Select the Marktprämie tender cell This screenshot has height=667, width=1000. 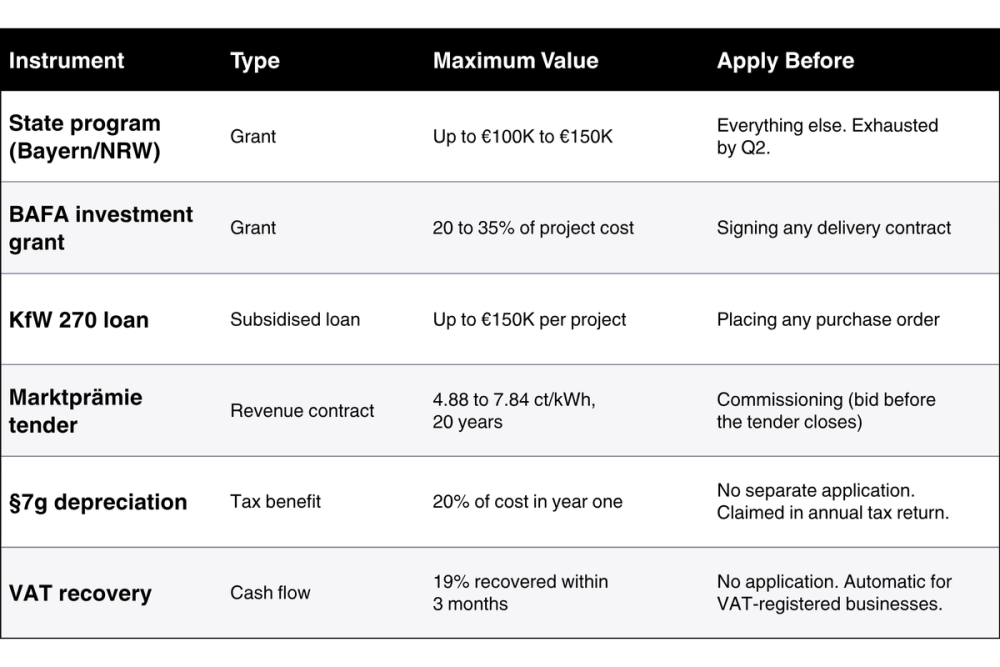coord(75,411)
